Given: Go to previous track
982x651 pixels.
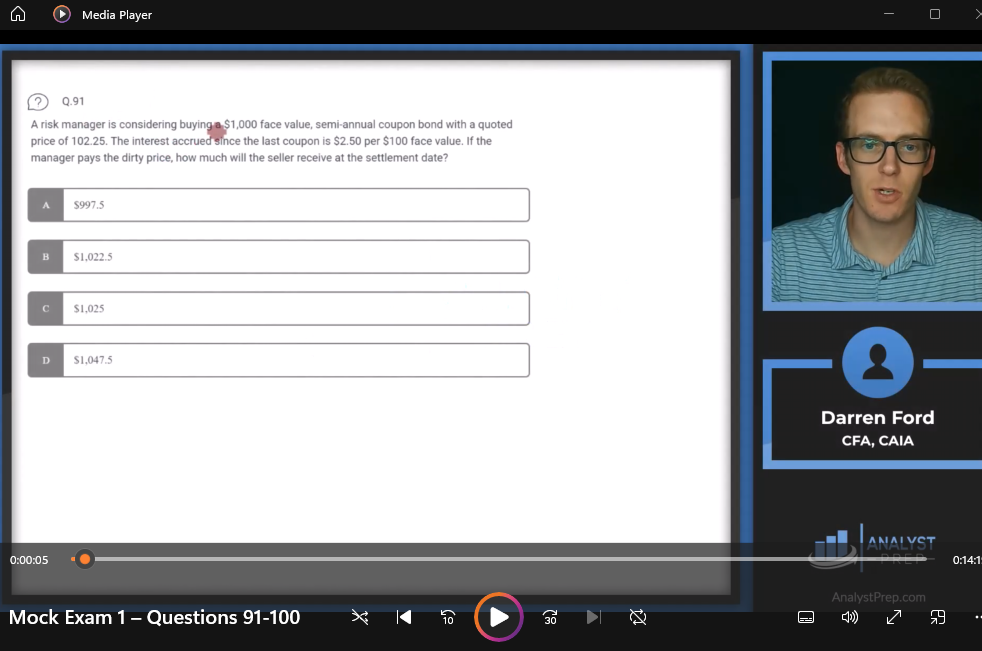Looking at the screenshot, I should coord(404,617).
